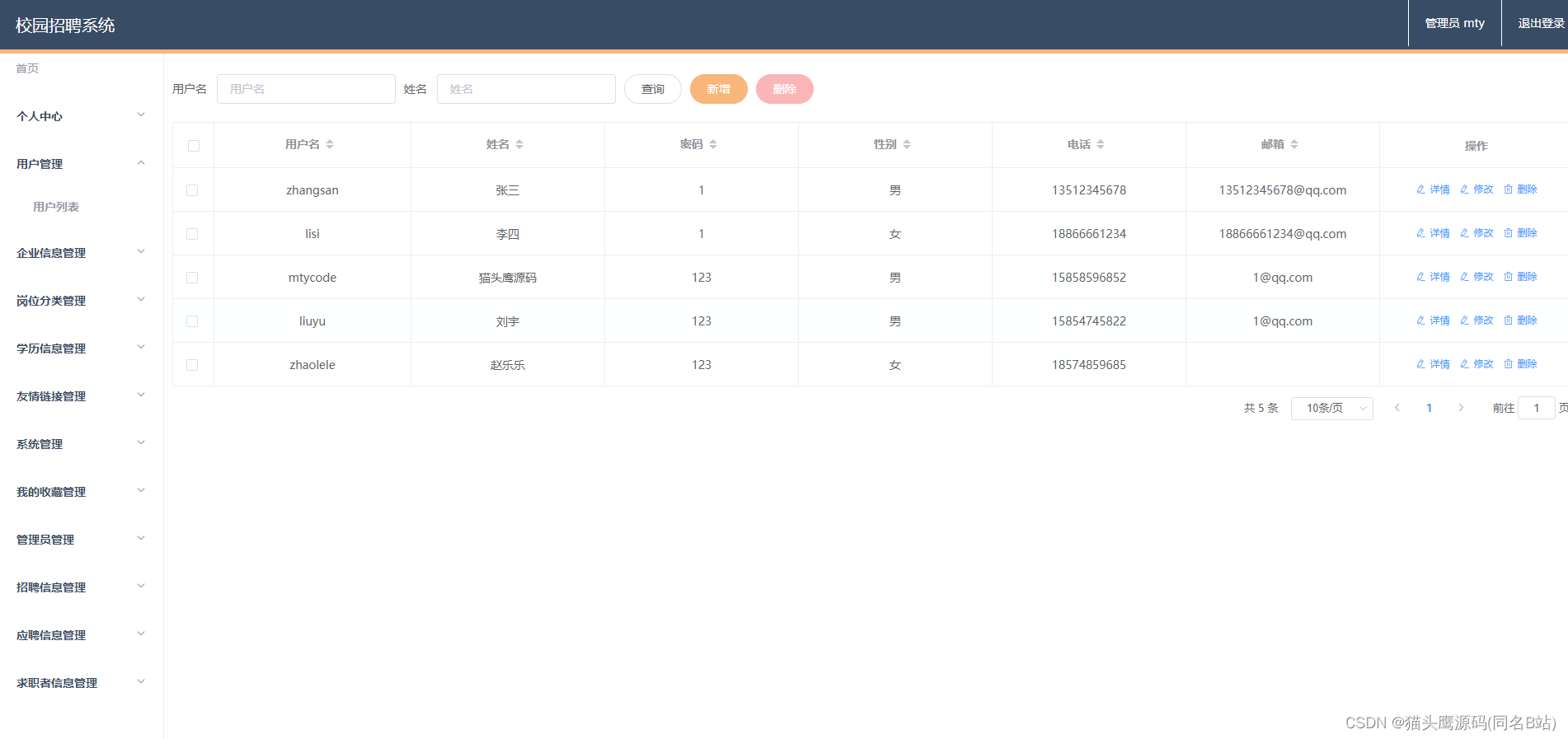Click the orange 新增 button

tap(719, 89)
